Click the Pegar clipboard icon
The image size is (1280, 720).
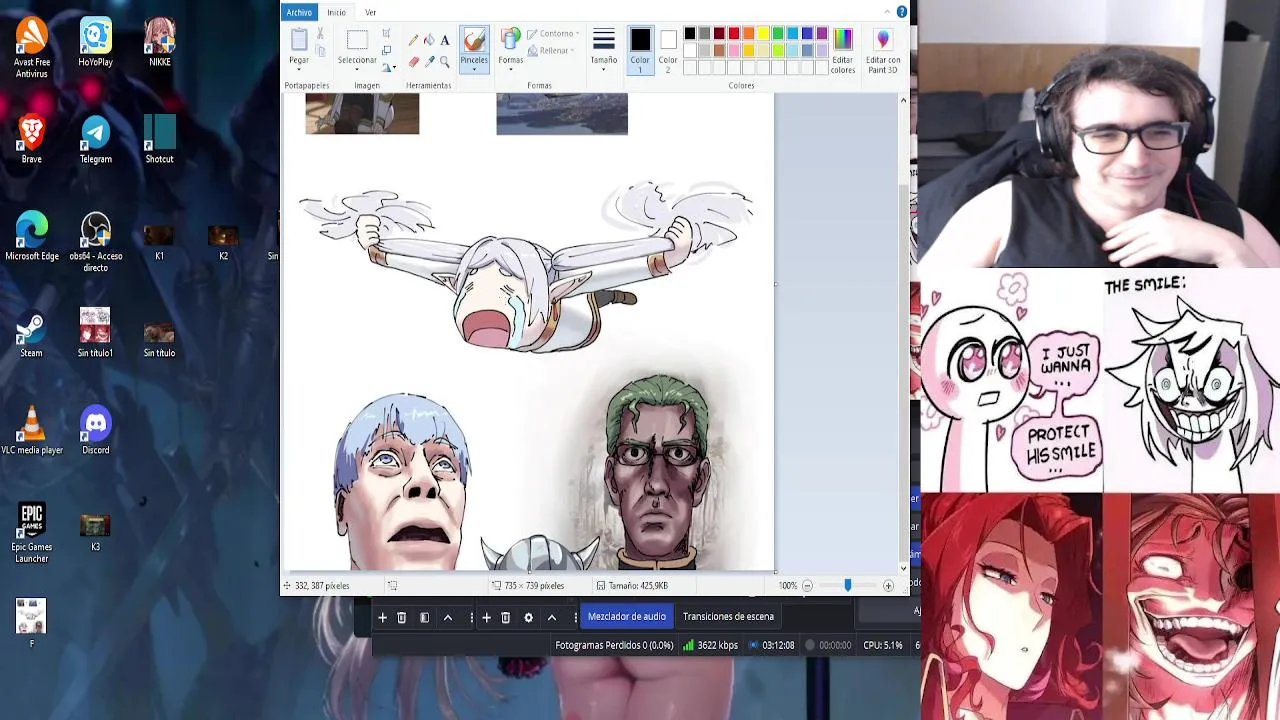click(x=299, y=40)
